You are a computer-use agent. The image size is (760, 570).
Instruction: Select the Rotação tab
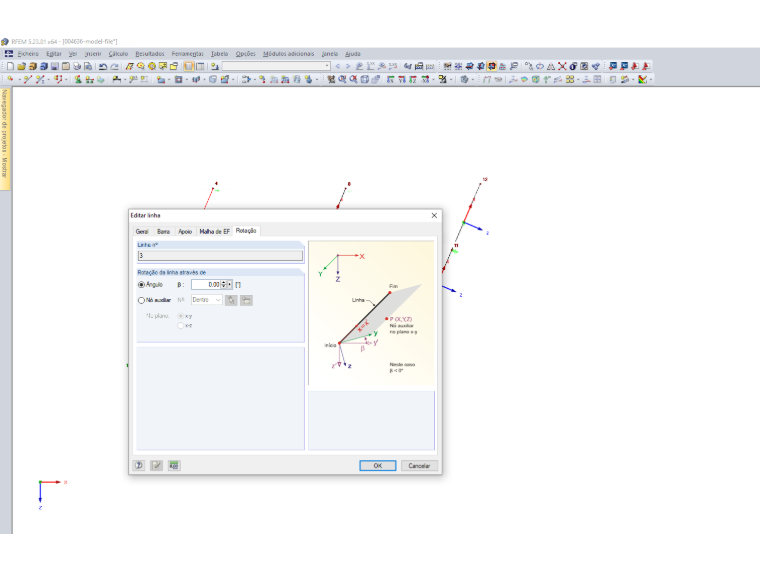tap(246, 231)
